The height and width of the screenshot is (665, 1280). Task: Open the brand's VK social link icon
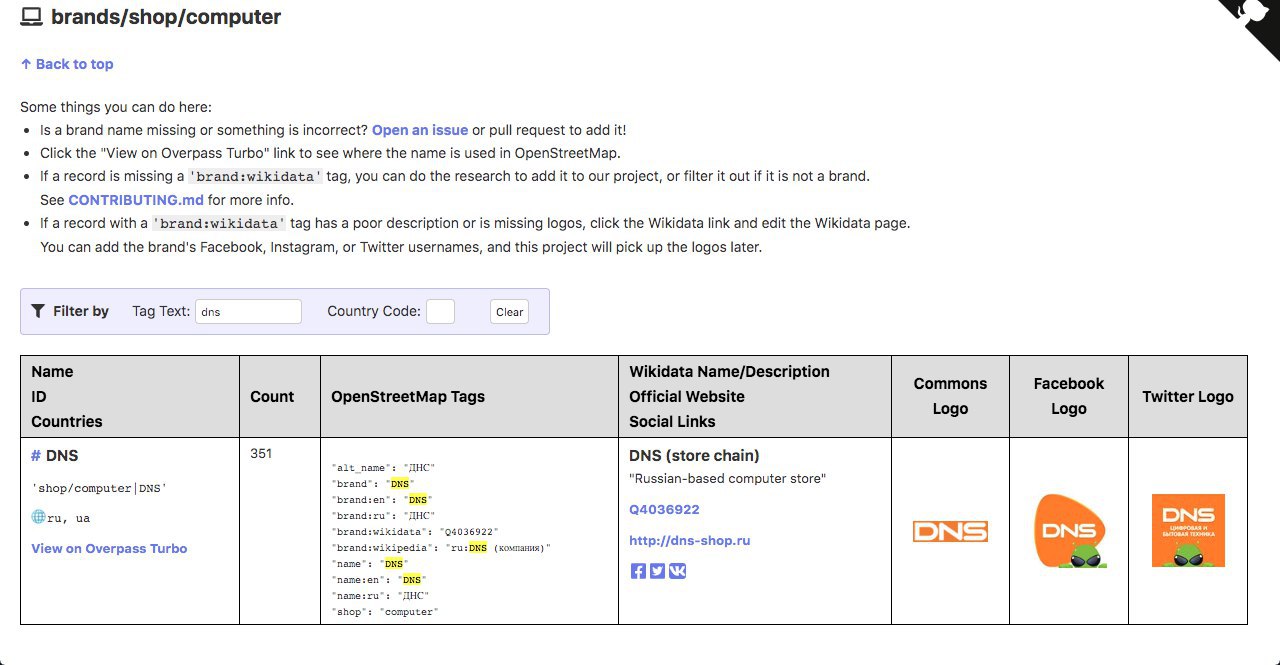677,571
